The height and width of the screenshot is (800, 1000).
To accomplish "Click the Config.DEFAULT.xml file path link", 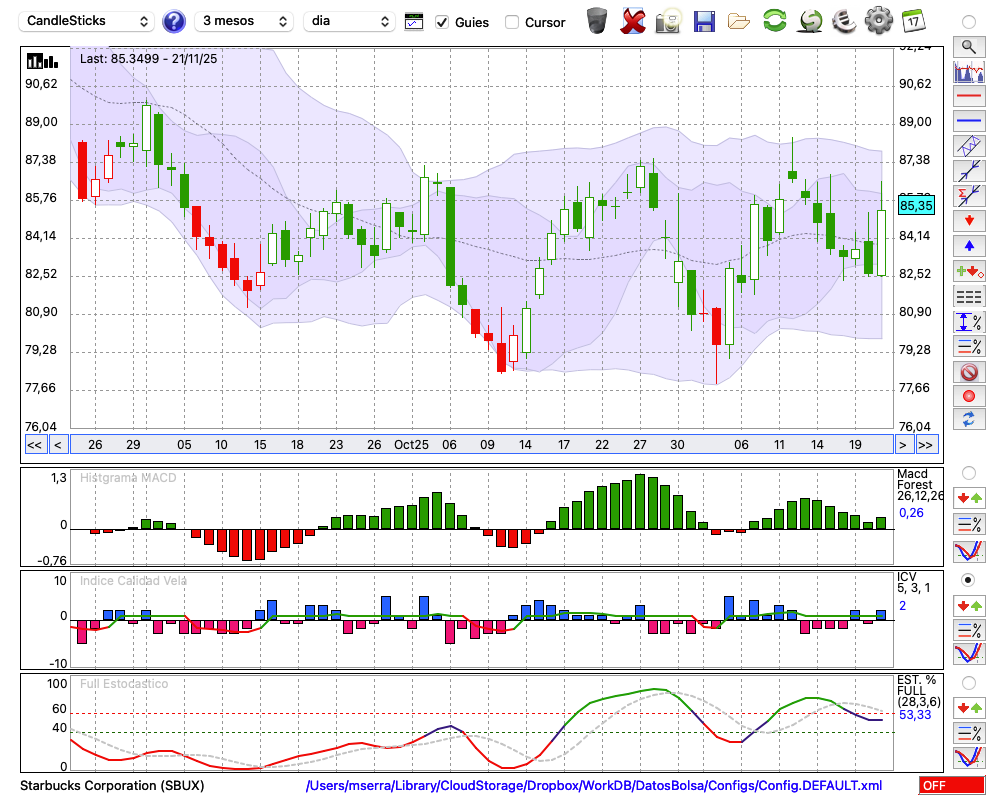I will coord(594,786).
